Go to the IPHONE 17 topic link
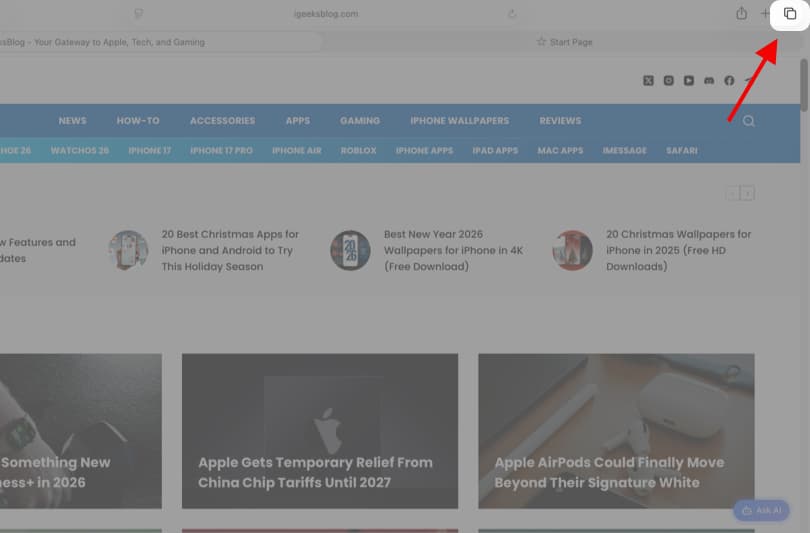The image size is (810, 533). 150,151
